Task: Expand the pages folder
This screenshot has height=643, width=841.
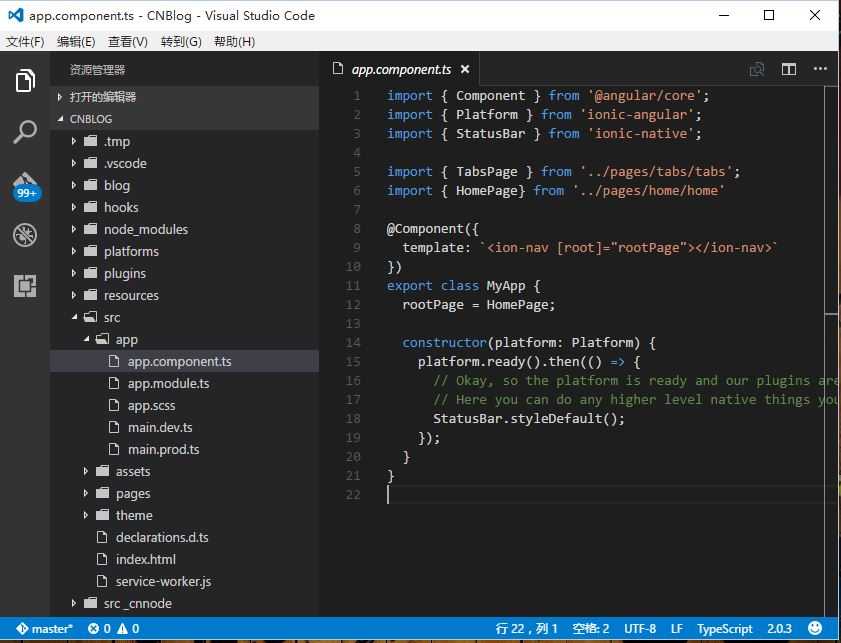Action: tap(132, 493)
